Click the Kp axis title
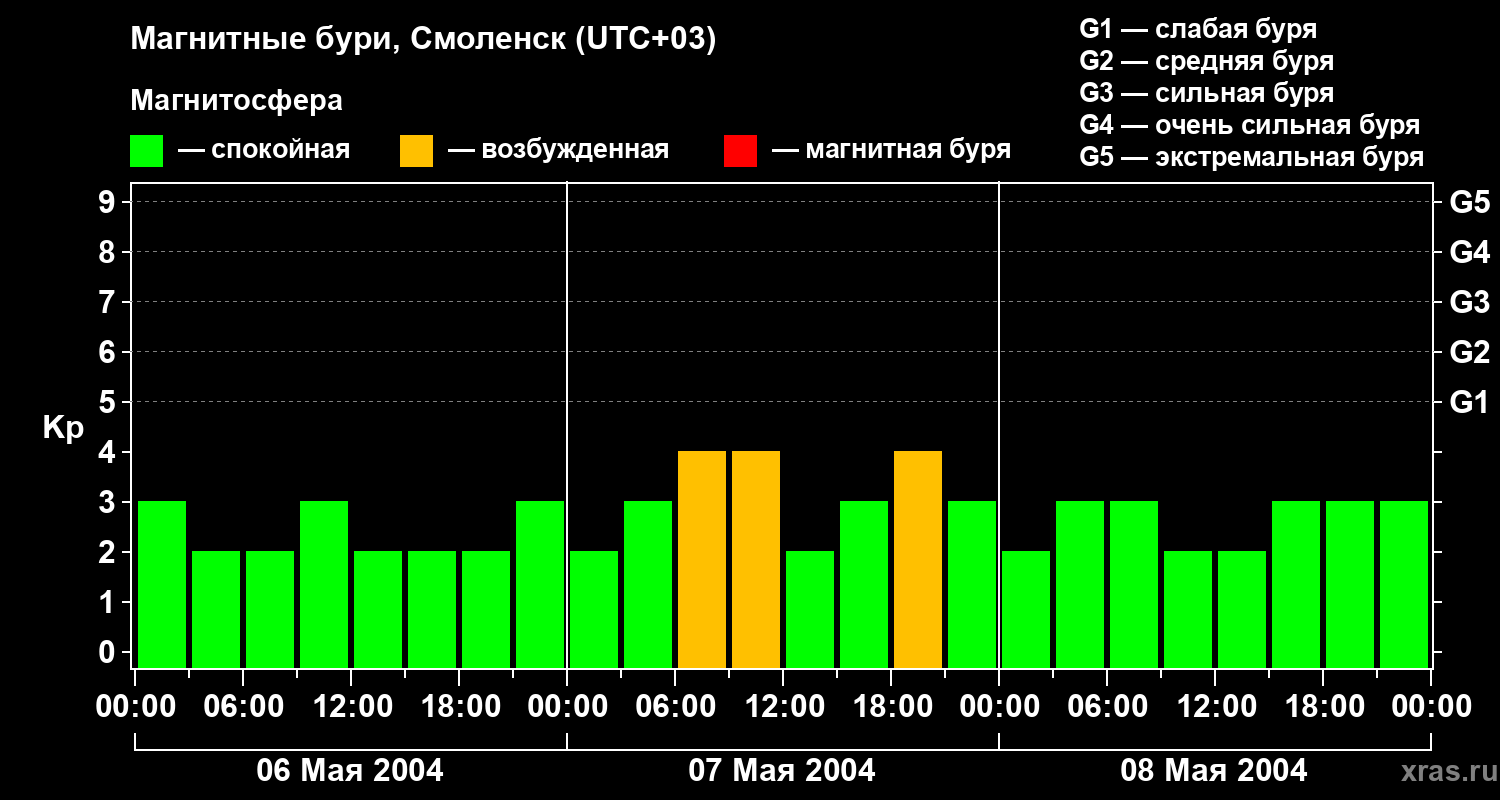Screen dimensions: 1500x800 pyautogui.click(x=64, y=429)
